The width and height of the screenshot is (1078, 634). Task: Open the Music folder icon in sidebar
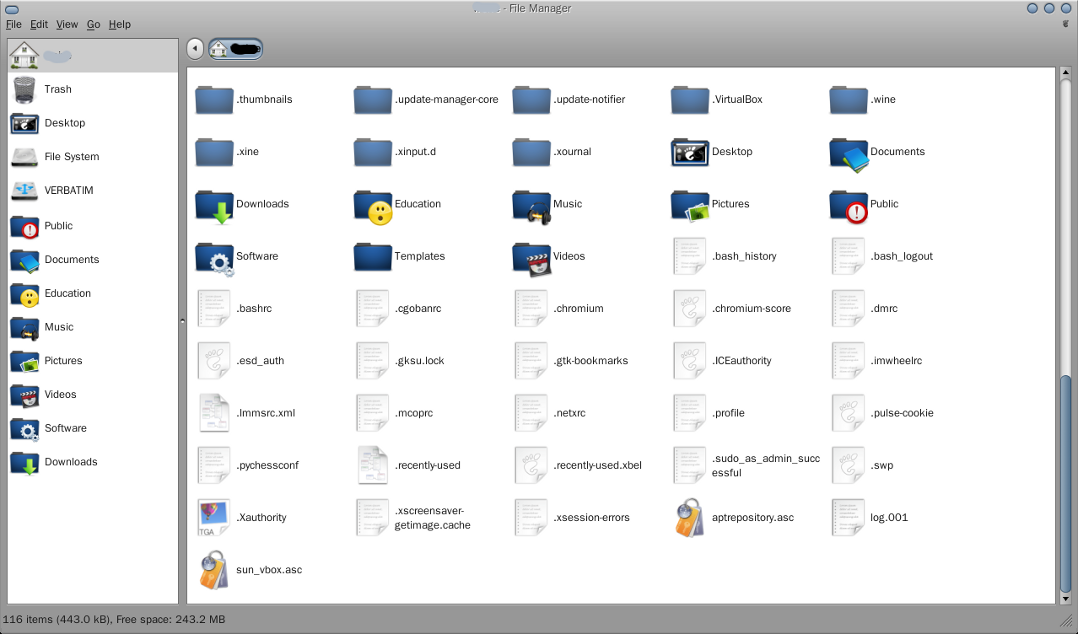coord(25,327)
